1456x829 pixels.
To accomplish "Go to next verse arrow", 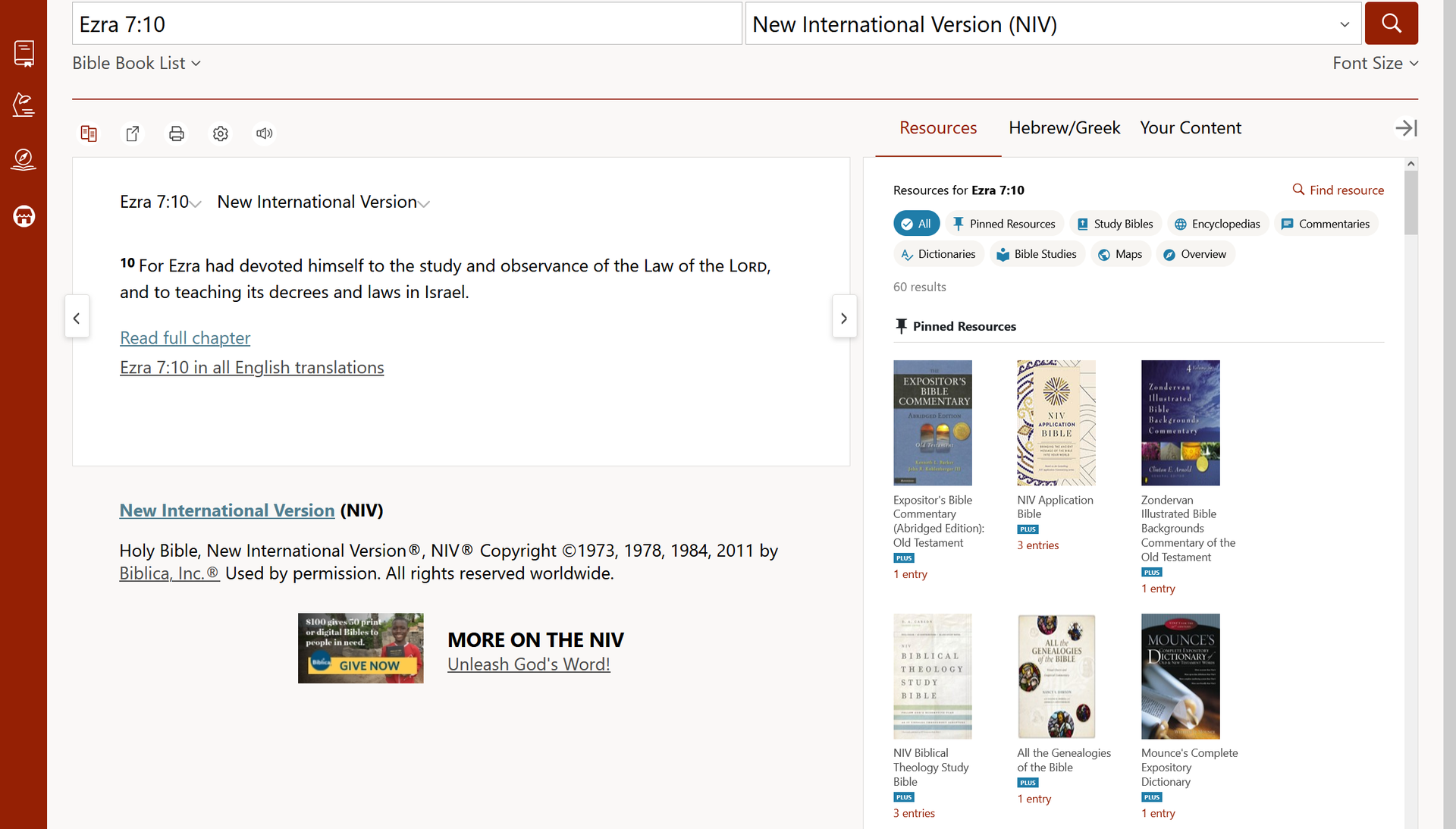I will pyautogui.click(x=844, y=318).
